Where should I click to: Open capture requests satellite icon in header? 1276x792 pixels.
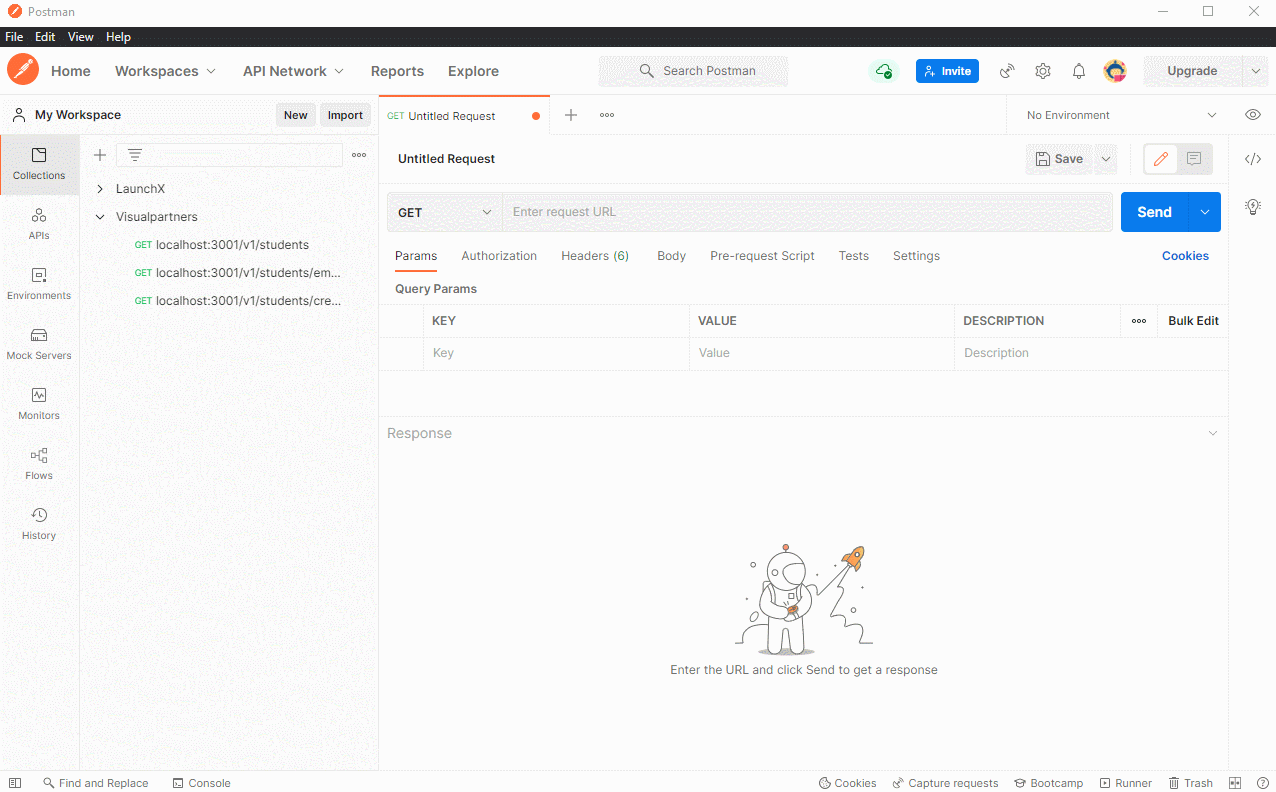(x=1007, y=71)
